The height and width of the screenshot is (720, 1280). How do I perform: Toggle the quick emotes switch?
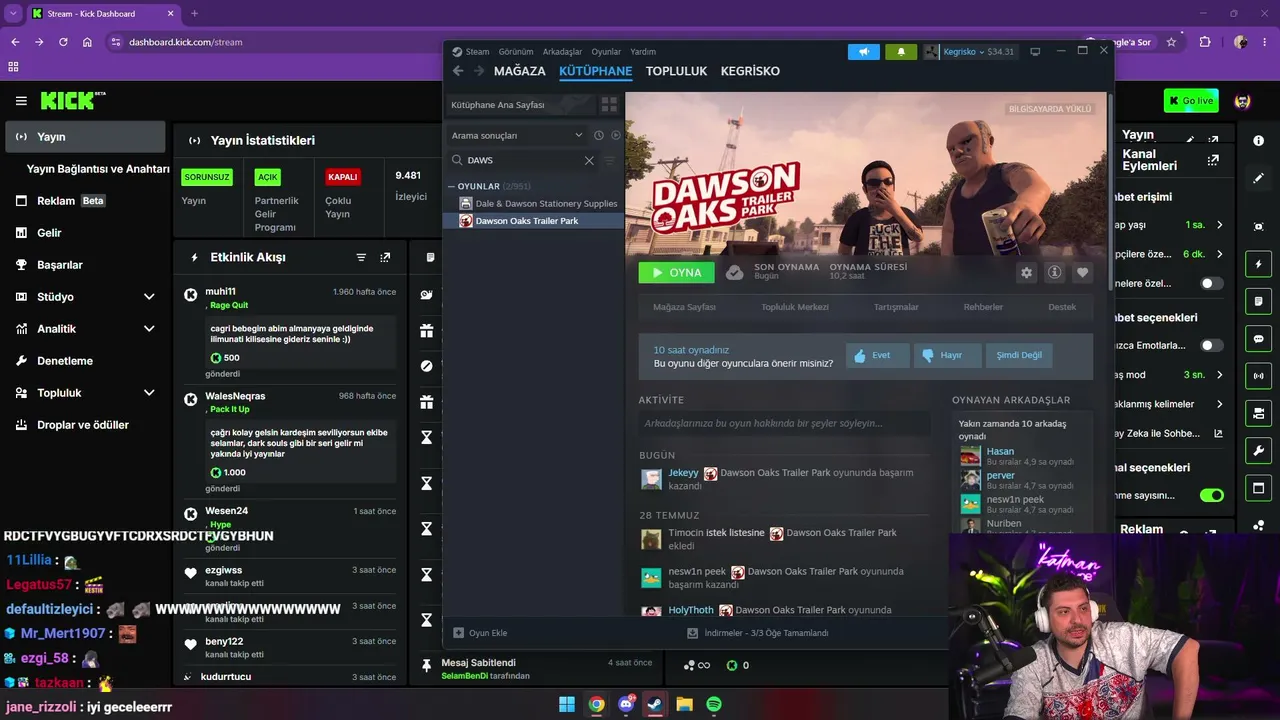coord(1211,345)
